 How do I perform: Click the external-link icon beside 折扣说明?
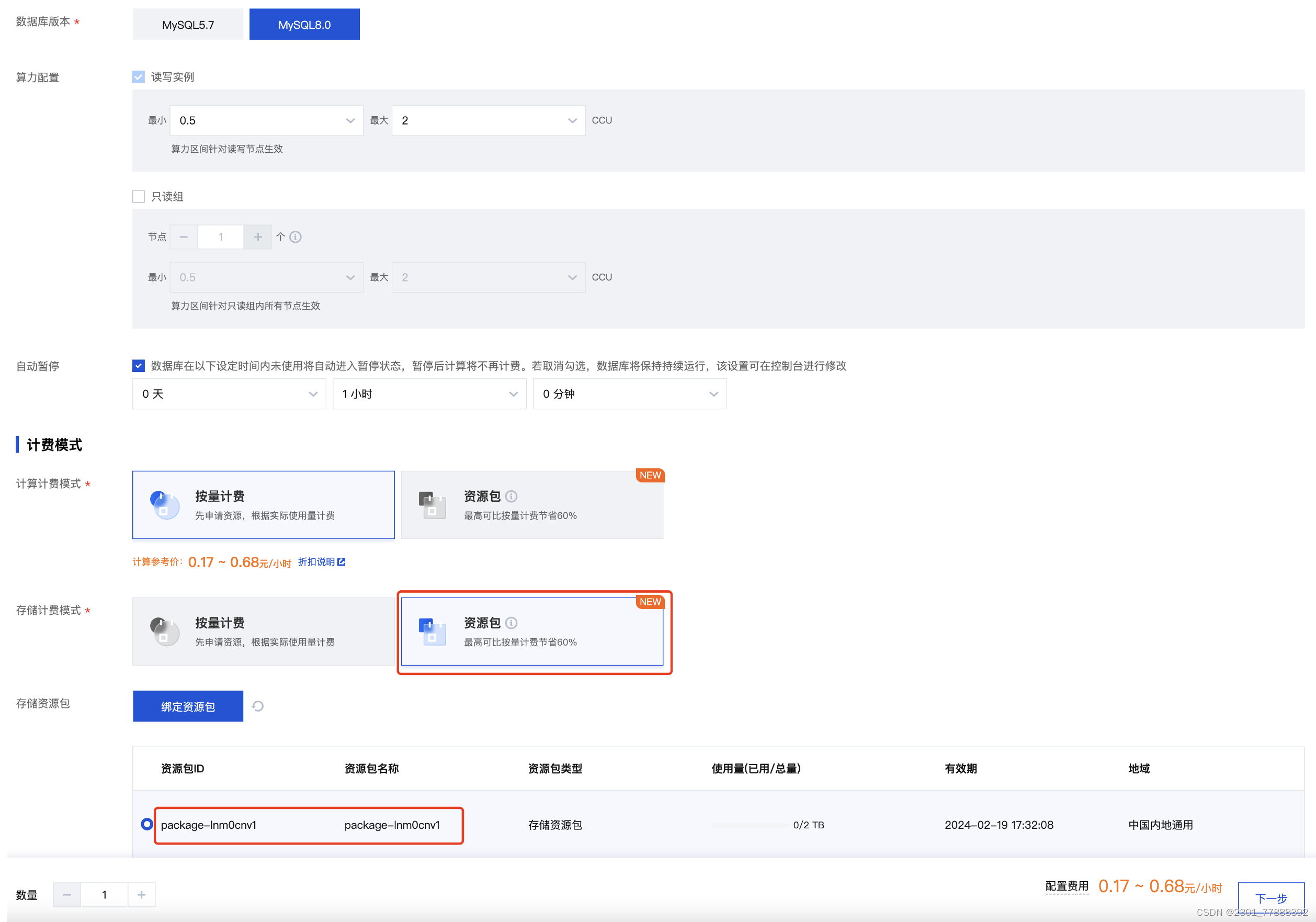click(x=342, y=562)
